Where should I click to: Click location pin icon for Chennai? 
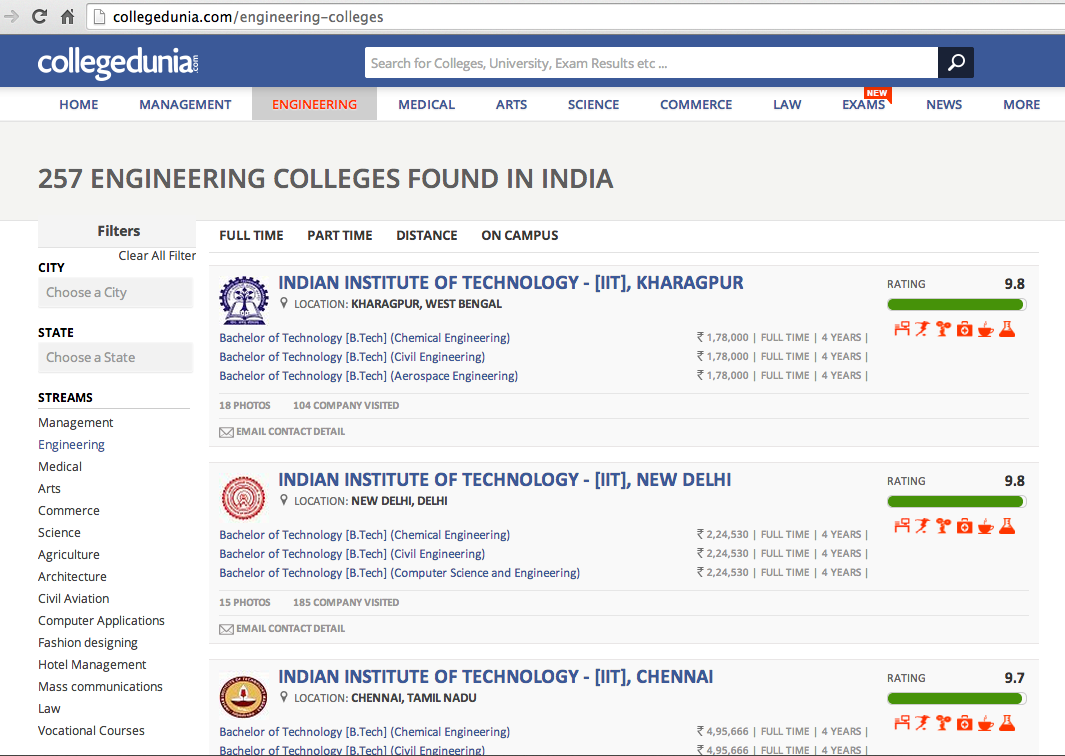point(284,697)
